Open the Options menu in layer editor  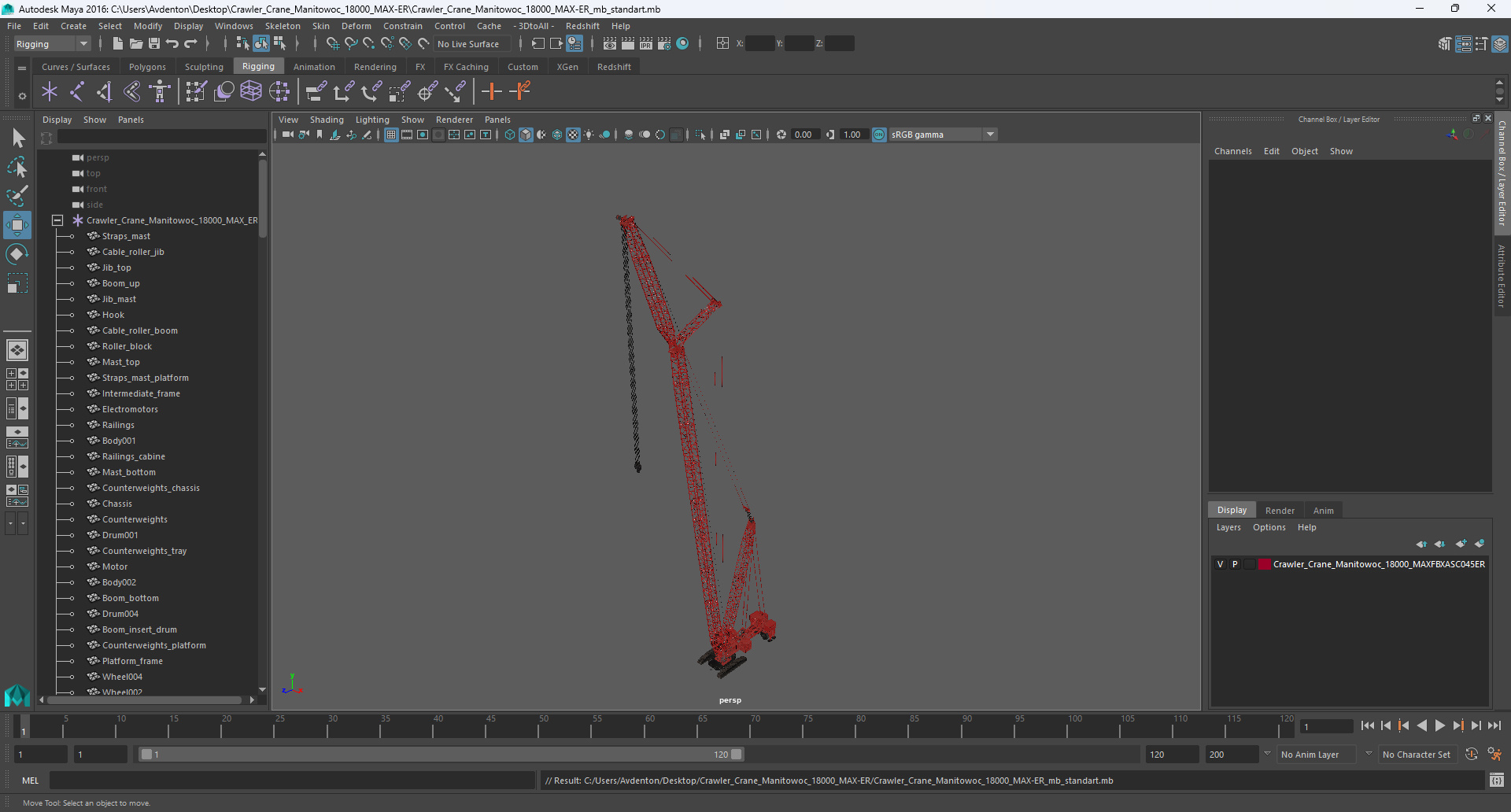(x=1269, y=527)
